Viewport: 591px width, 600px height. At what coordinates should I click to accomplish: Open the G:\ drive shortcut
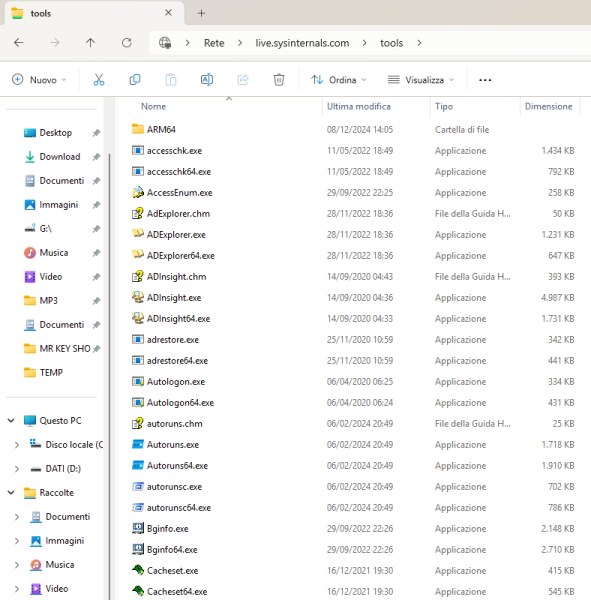(x=46, y=228)
